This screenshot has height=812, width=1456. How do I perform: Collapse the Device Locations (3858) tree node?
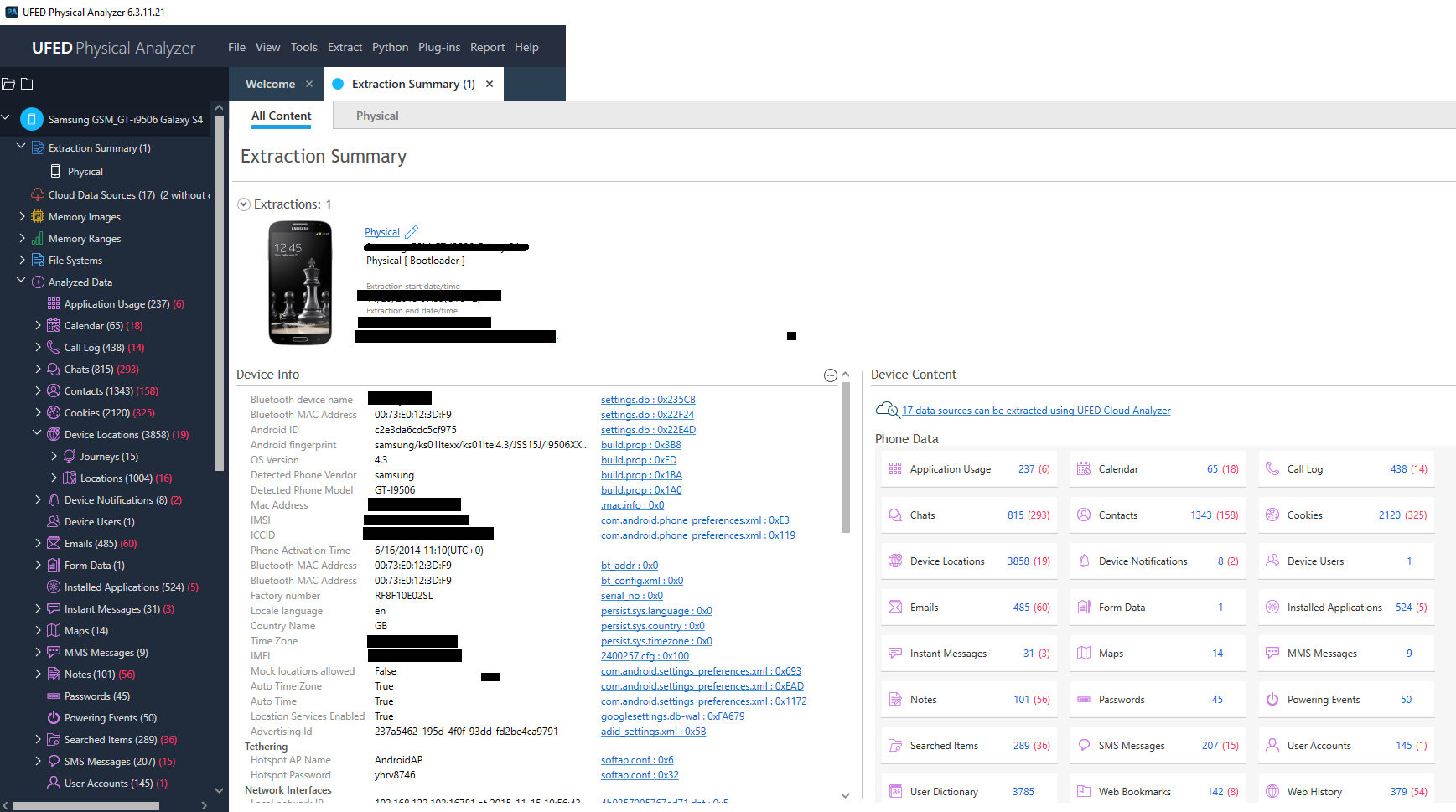38,433
